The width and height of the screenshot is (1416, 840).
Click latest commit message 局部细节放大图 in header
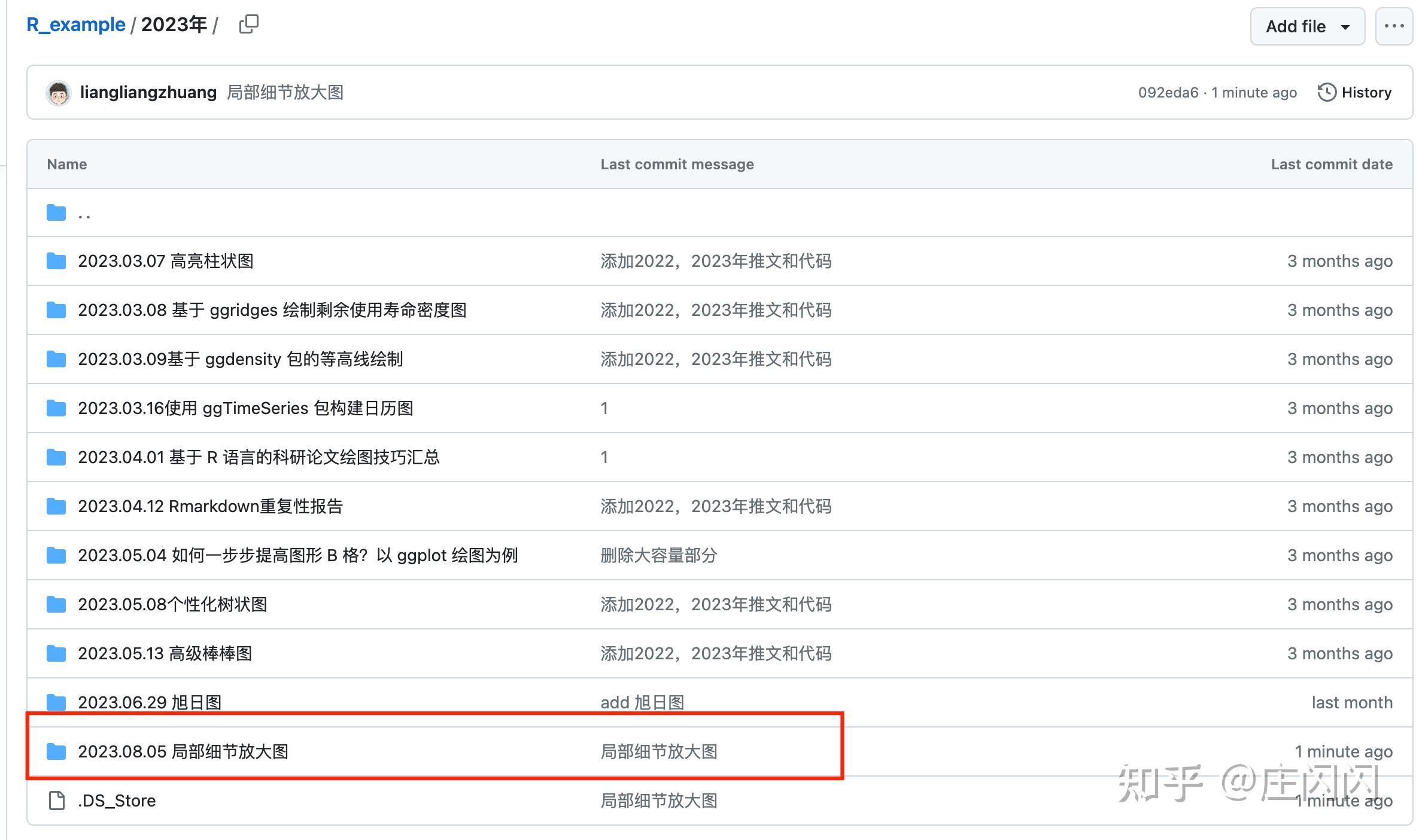coord(285,92)
